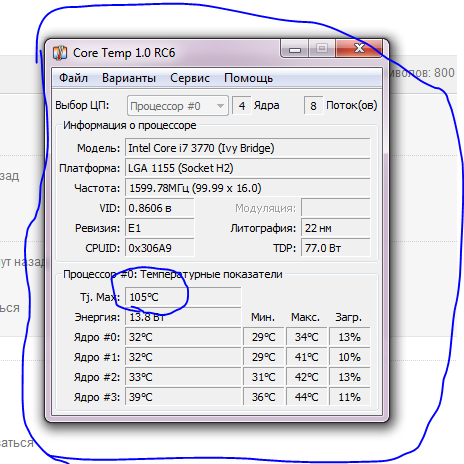
Task: Open the Варианты menu
Action: (x=129, y=78)
